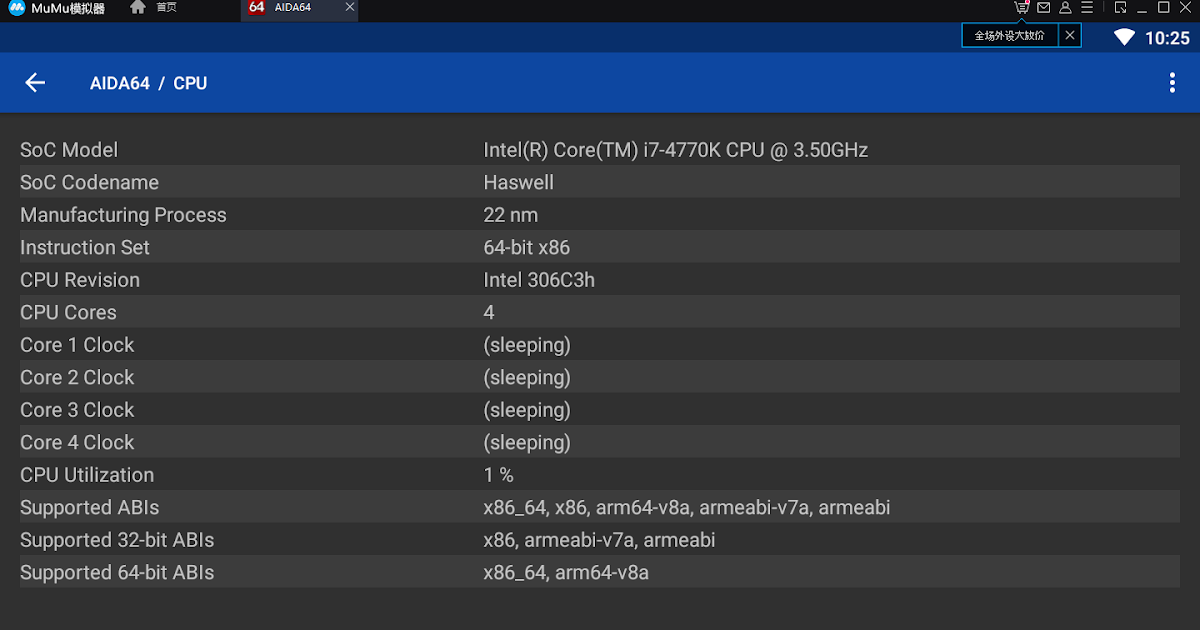Open the 全场外设大放价 promotion banner
The image size is (1200, 630).
(x=1009, y=35)
